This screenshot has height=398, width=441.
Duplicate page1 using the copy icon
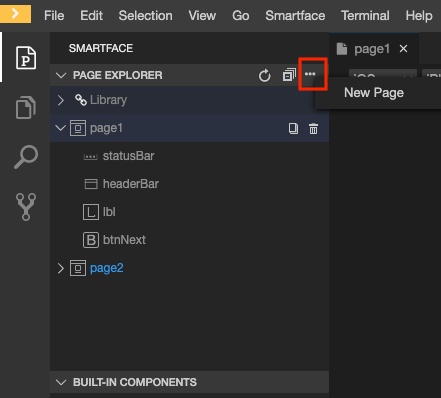[293, 128]
